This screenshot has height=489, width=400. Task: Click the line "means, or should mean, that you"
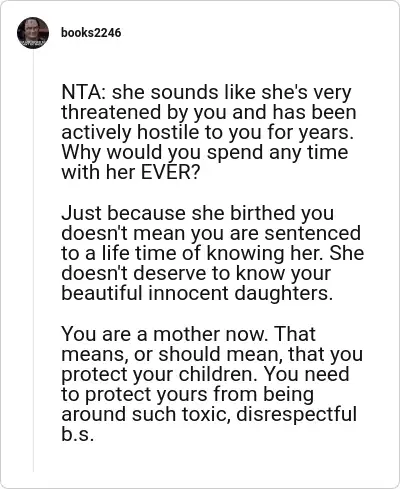(212, 354)
